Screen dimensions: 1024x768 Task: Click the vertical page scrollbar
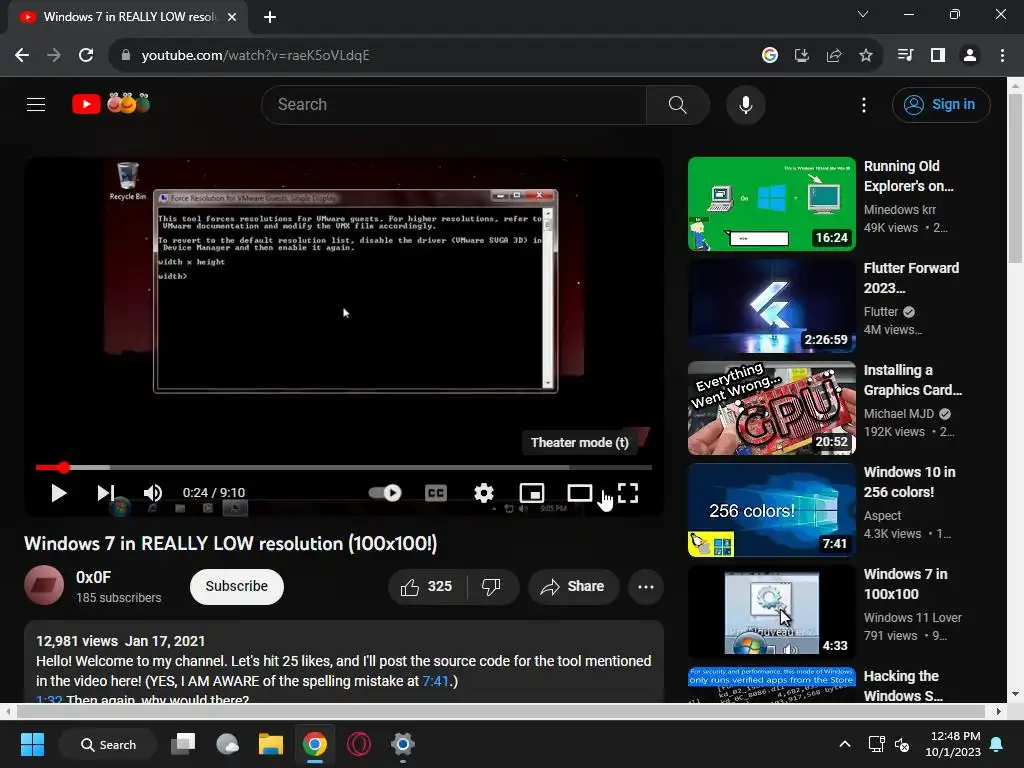pos(1015,178)
